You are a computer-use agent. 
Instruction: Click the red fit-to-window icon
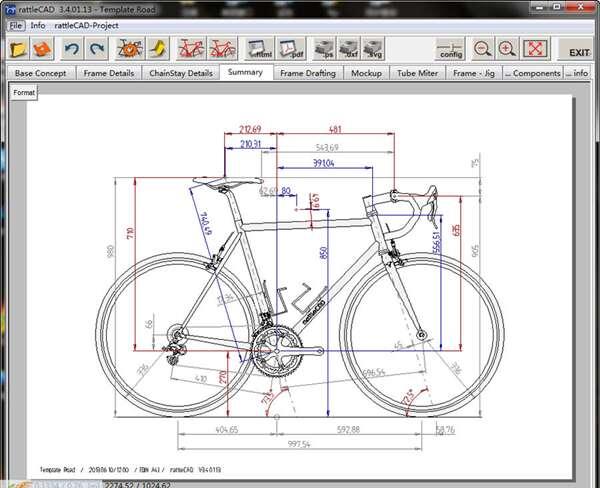536,48
